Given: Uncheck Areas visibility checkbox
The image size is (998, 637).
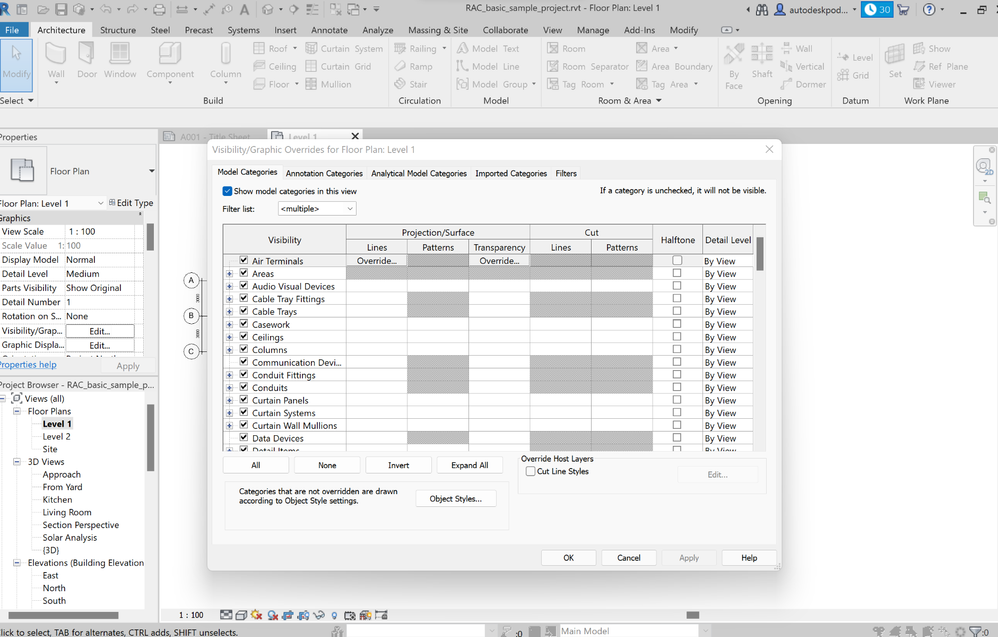Looking at the screenshot, I should [x=243, y=273].
